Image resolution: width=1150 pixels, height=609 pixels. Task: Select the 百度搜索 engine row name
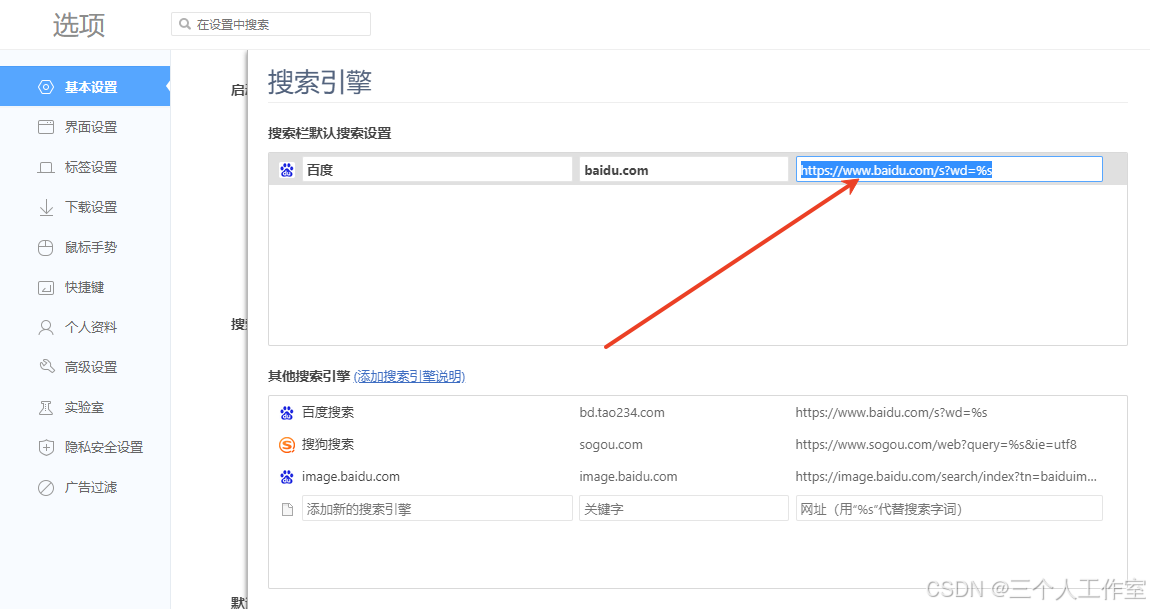click(x=328, y=412)
